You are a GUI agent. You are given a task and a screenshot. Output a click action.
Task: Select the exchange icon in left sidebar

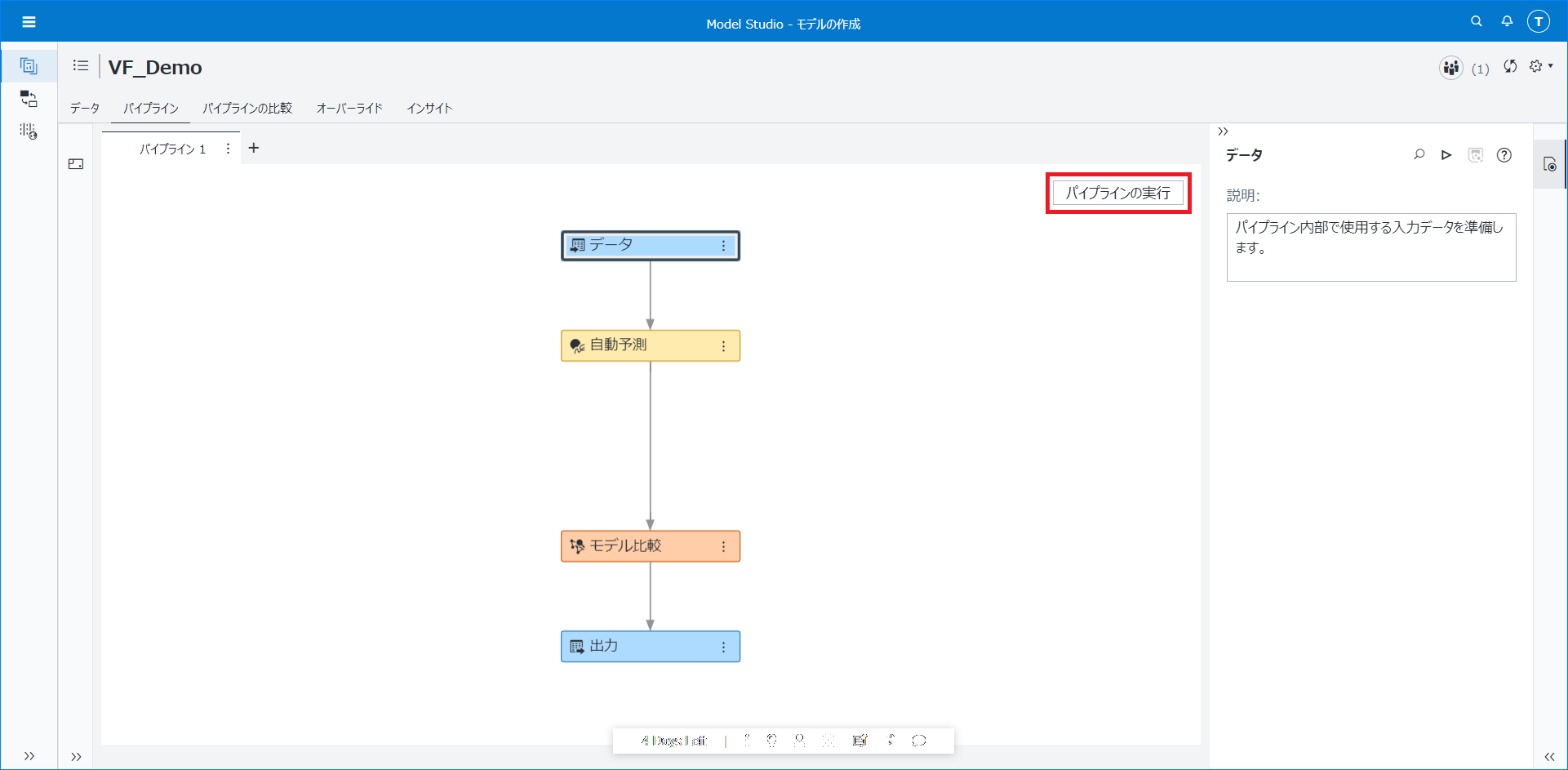29,99
